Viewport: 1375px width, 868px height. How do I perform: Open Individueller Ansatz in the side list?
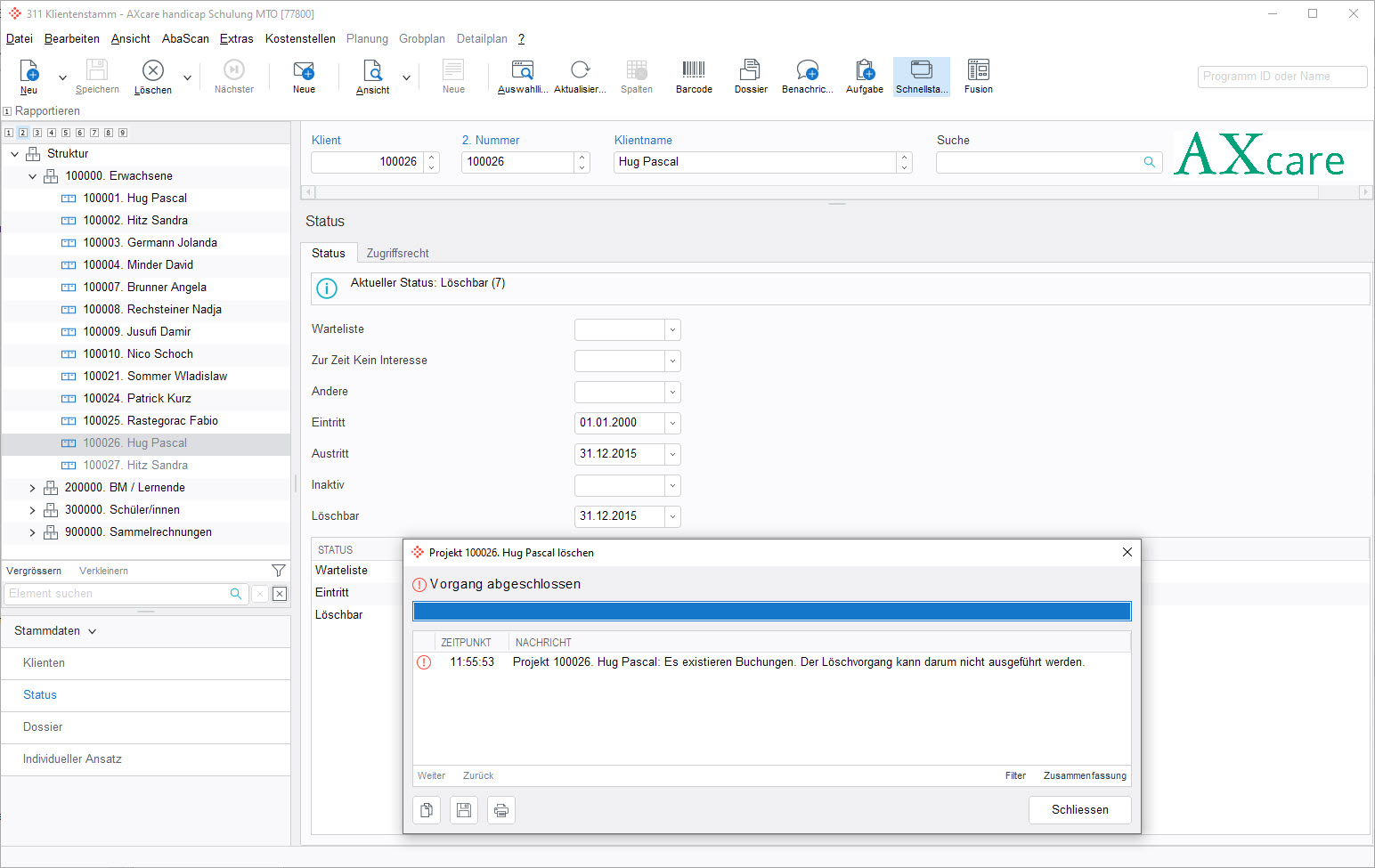pyautogui.click(x=146, y=759)
